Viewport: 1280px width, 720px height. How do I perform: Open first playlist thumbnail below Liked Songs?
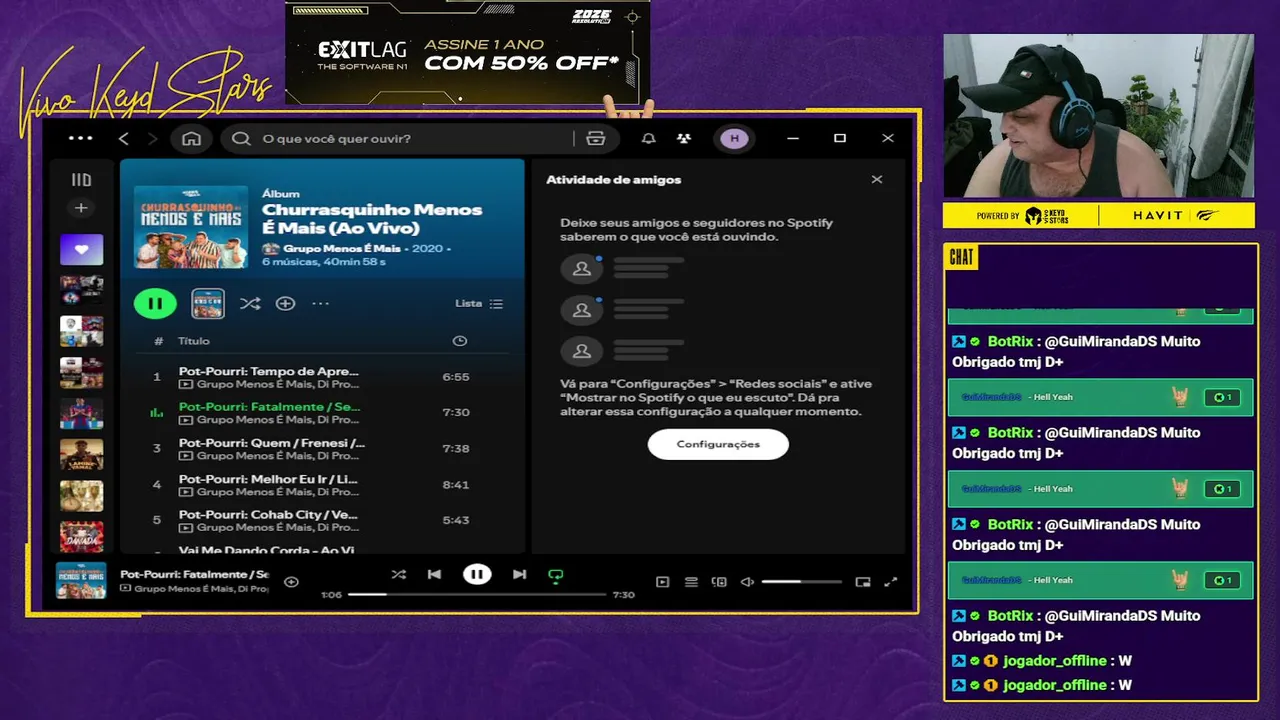coord(81,290)
